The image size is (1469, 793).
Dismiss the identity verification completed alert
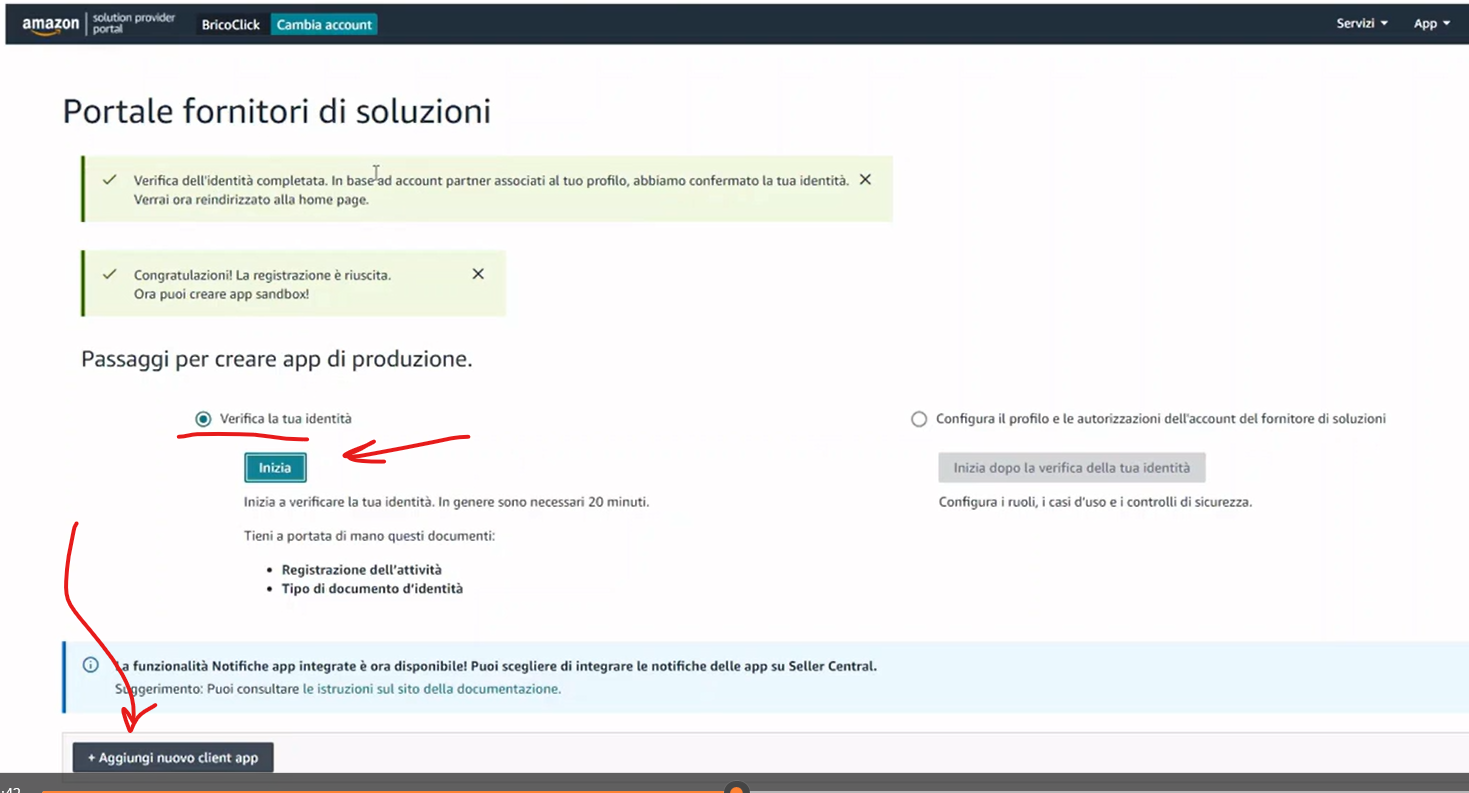click(x=865, y=180)
